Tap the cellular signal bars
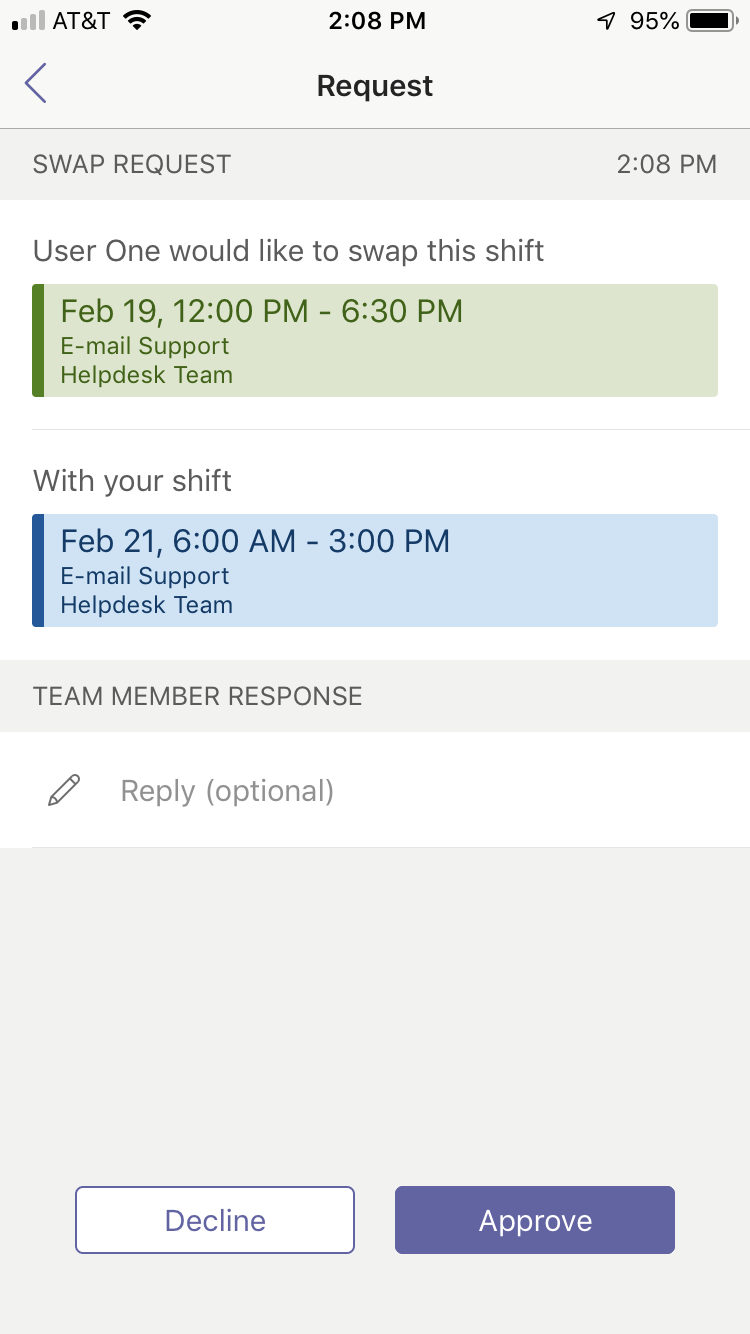This screenshot has height=1334, width=750. click(28, 21)
